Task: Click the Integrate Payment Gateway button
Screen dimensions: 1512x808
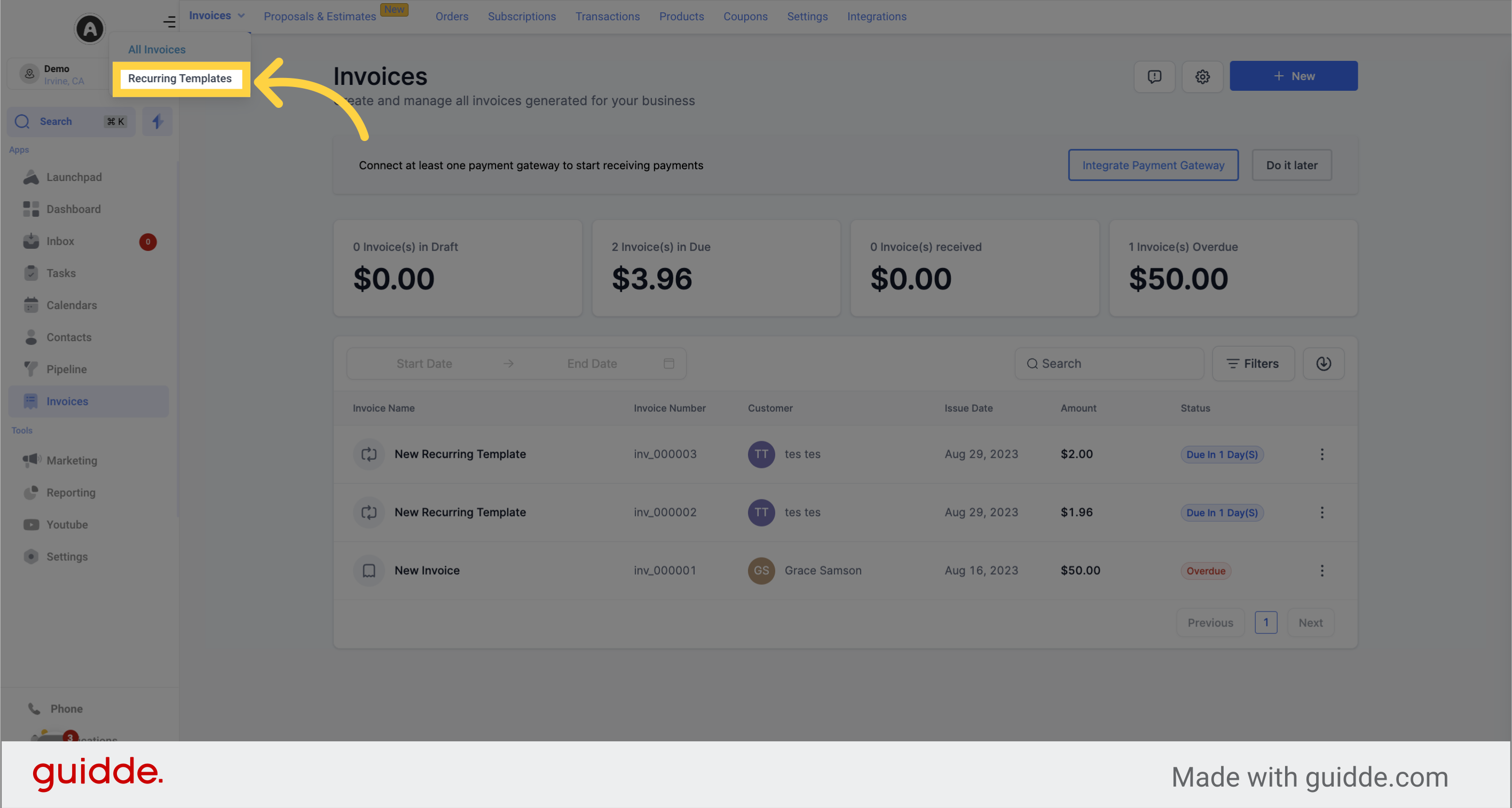Action: click(x=1153, y=165)
